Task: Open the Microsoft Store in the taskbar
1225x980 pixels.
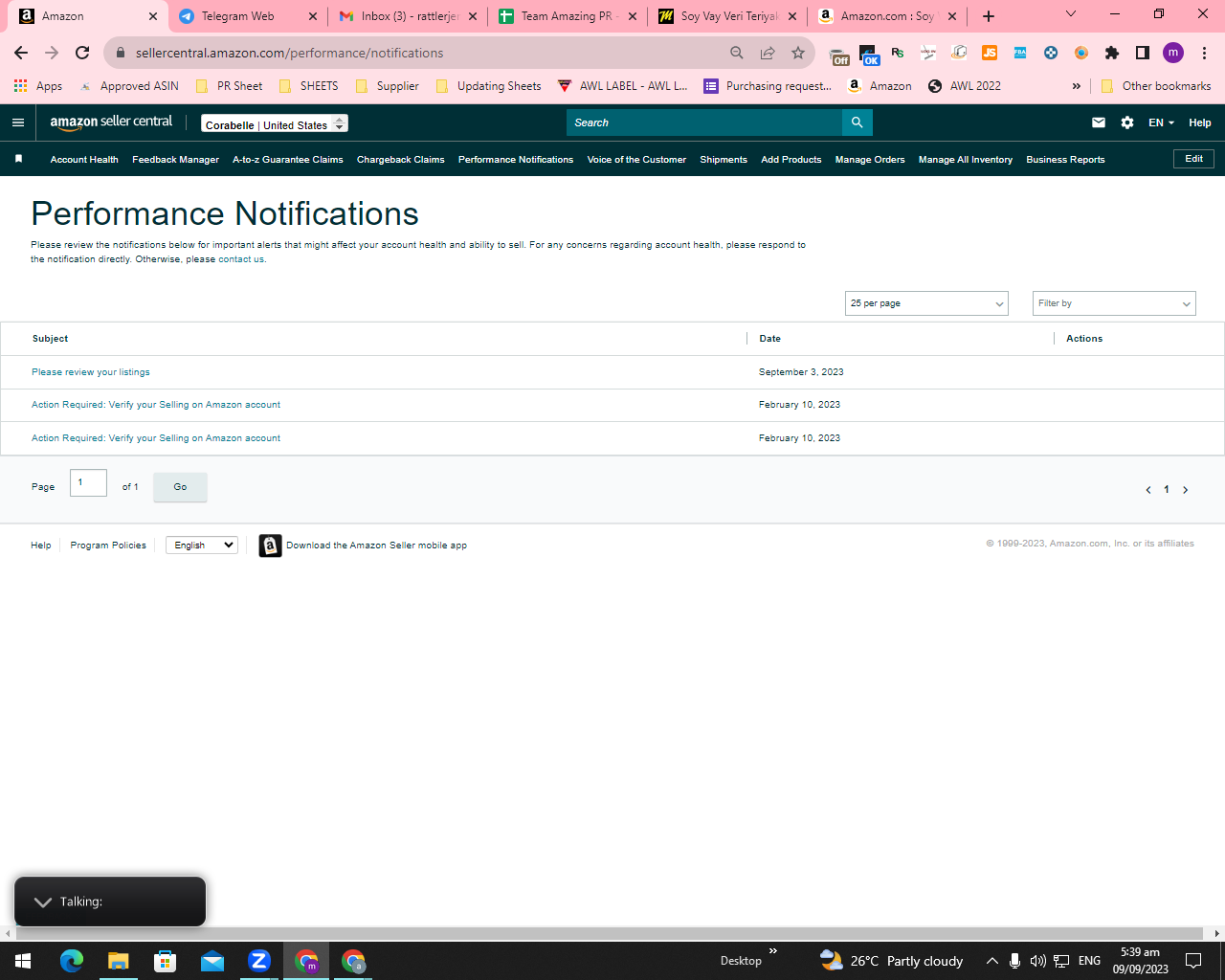Action: click(166, 961)
